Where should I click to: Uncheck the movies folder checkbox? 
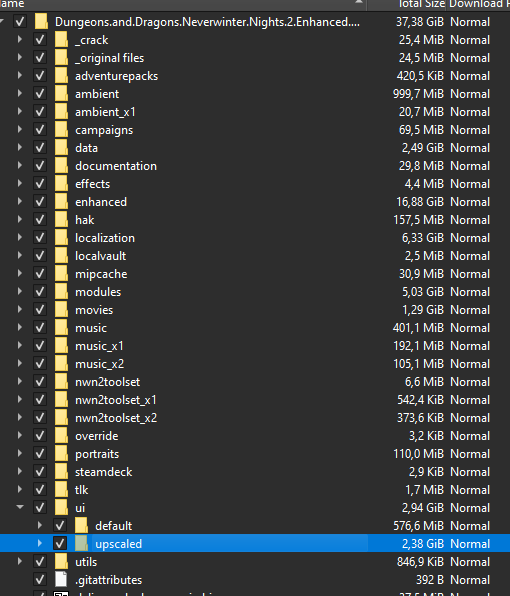(40, 310)
